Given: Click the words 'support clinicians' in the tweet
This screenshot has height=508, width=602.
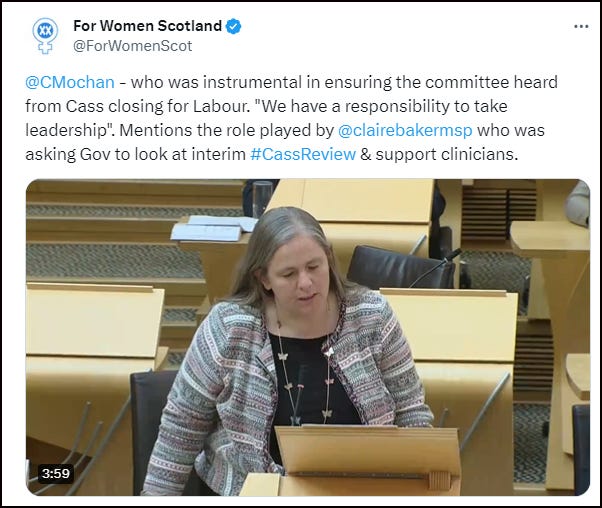Looking at the screenshot, I should (x=445, y=154).
